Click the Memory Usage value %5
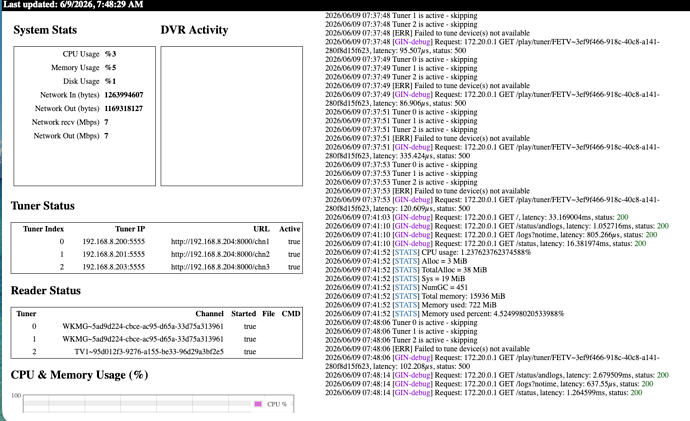Viewport: 690px width, 421px height. [110, 67]
